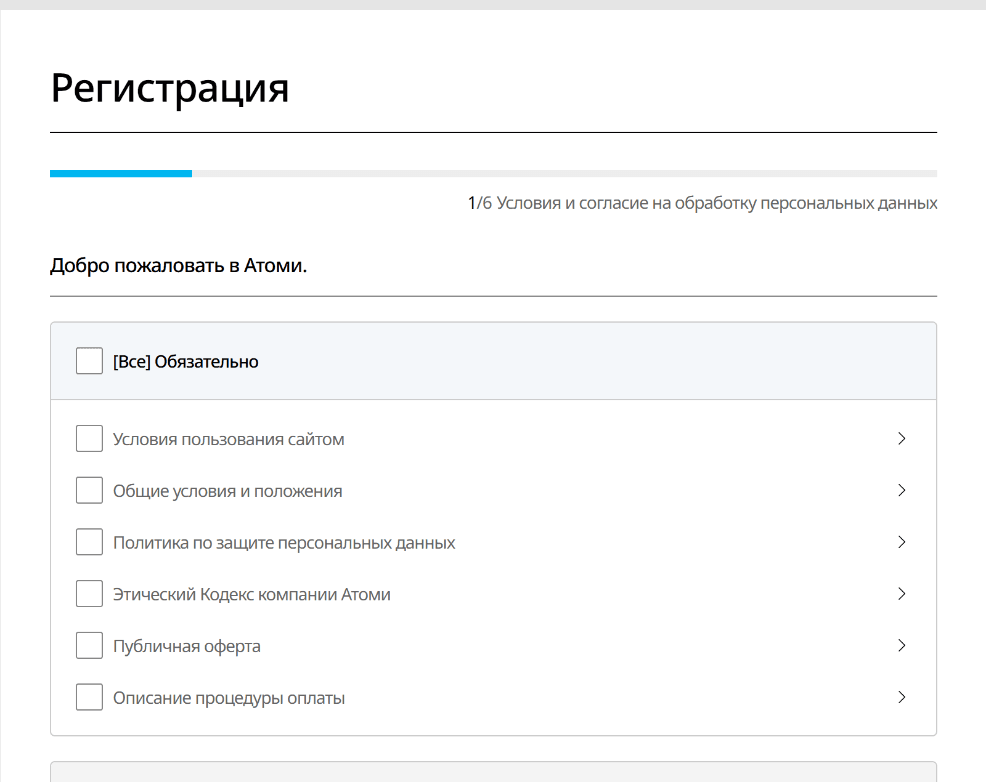Check 'Этический Кодекс компании Атоми' box

[x=89, y=593]
